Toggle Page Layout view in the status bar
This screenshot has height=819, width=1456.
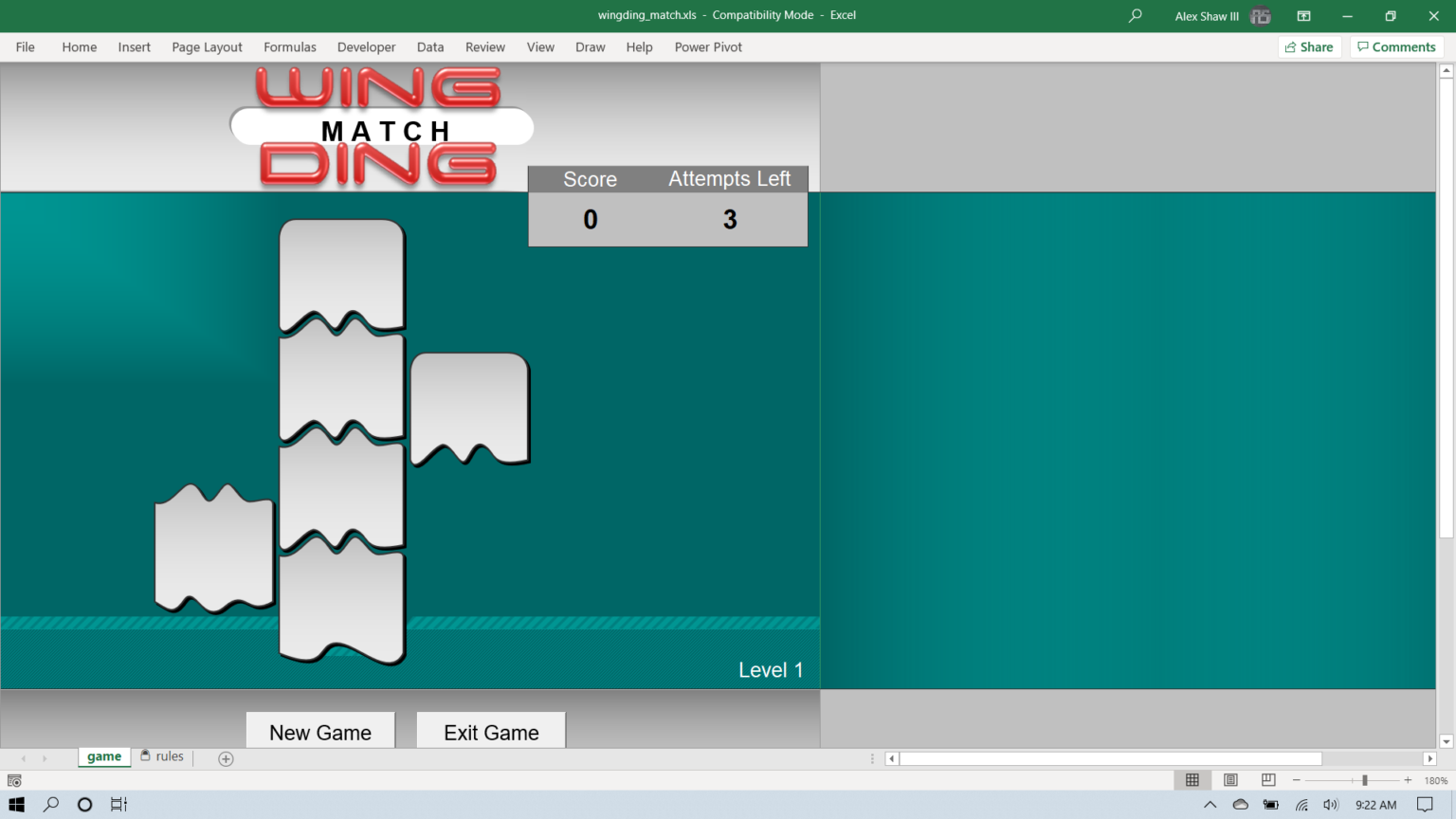1229,779
